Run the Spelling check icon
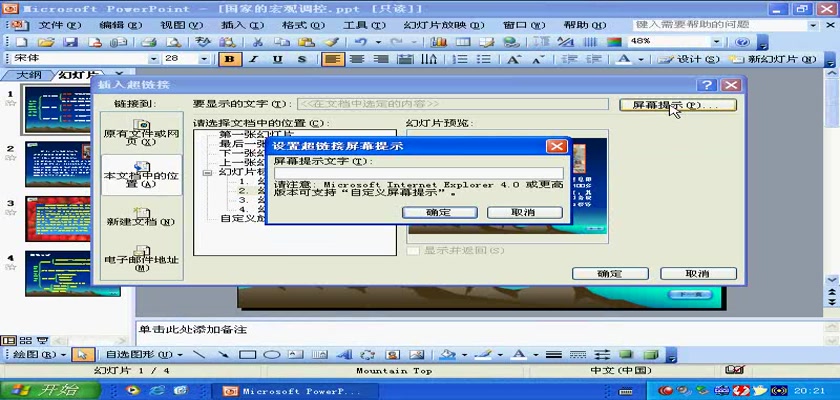This screenshot has width=840, height=400. point(202,42)
